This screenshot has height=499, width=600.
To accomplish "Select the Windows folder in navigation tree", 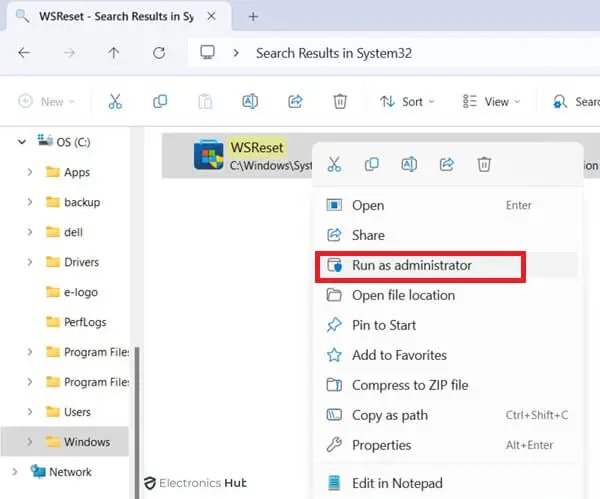I will coord(86,442).
